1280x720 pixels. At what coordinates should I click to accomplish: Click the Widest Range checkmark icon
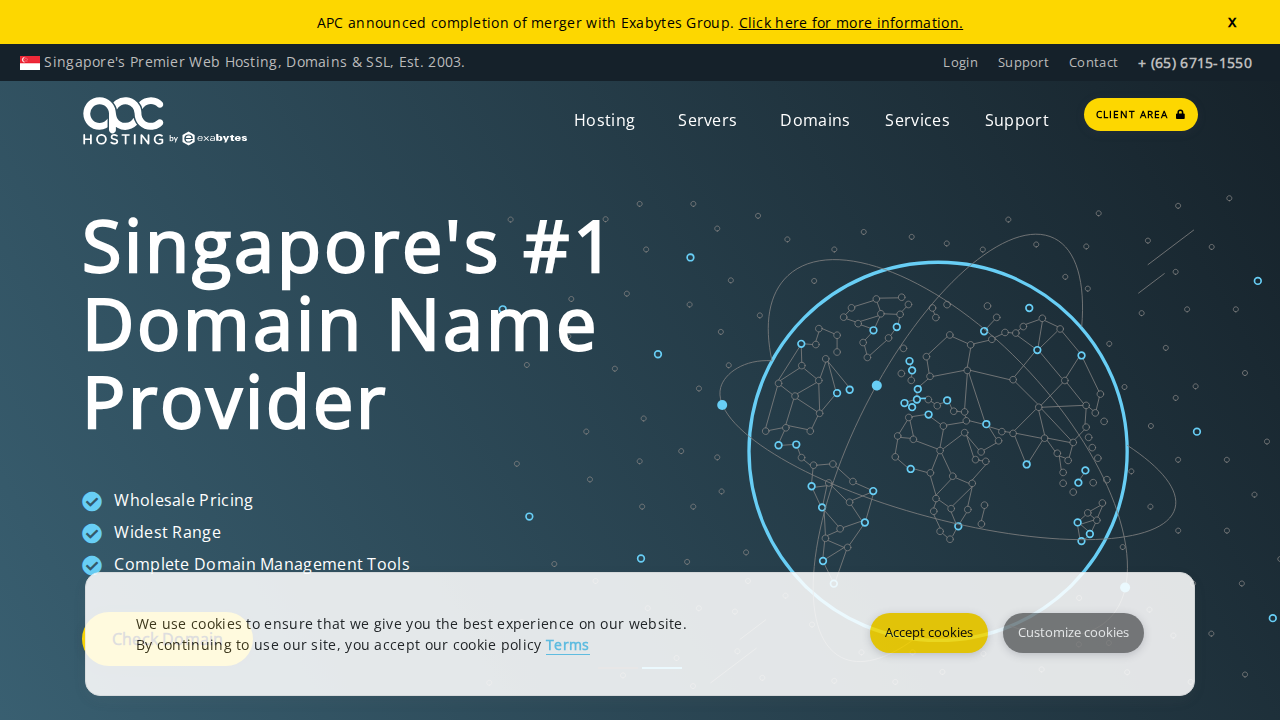[x=92, y=533]
